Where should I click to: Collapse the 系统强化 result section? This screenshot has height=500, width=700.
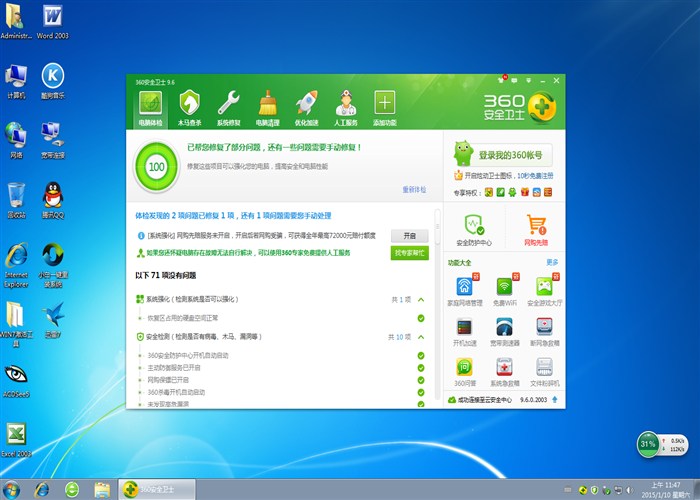pos(421,299)
